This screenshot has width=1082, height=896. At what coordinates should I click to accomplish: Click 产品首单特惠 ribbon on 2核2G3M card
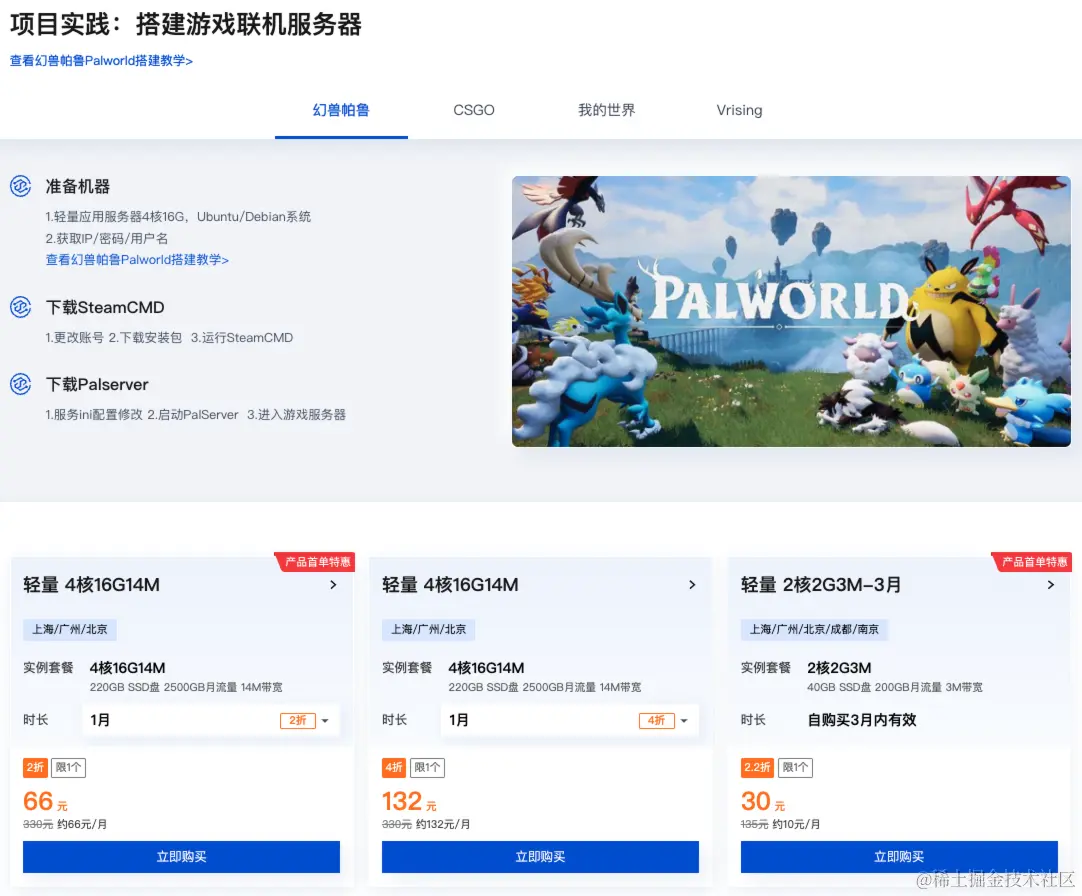point(1033,562)
